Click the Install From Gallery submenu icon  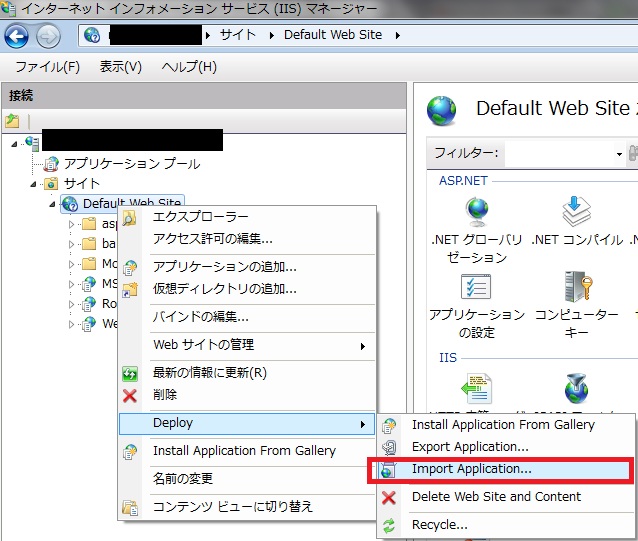click(389, 425)
